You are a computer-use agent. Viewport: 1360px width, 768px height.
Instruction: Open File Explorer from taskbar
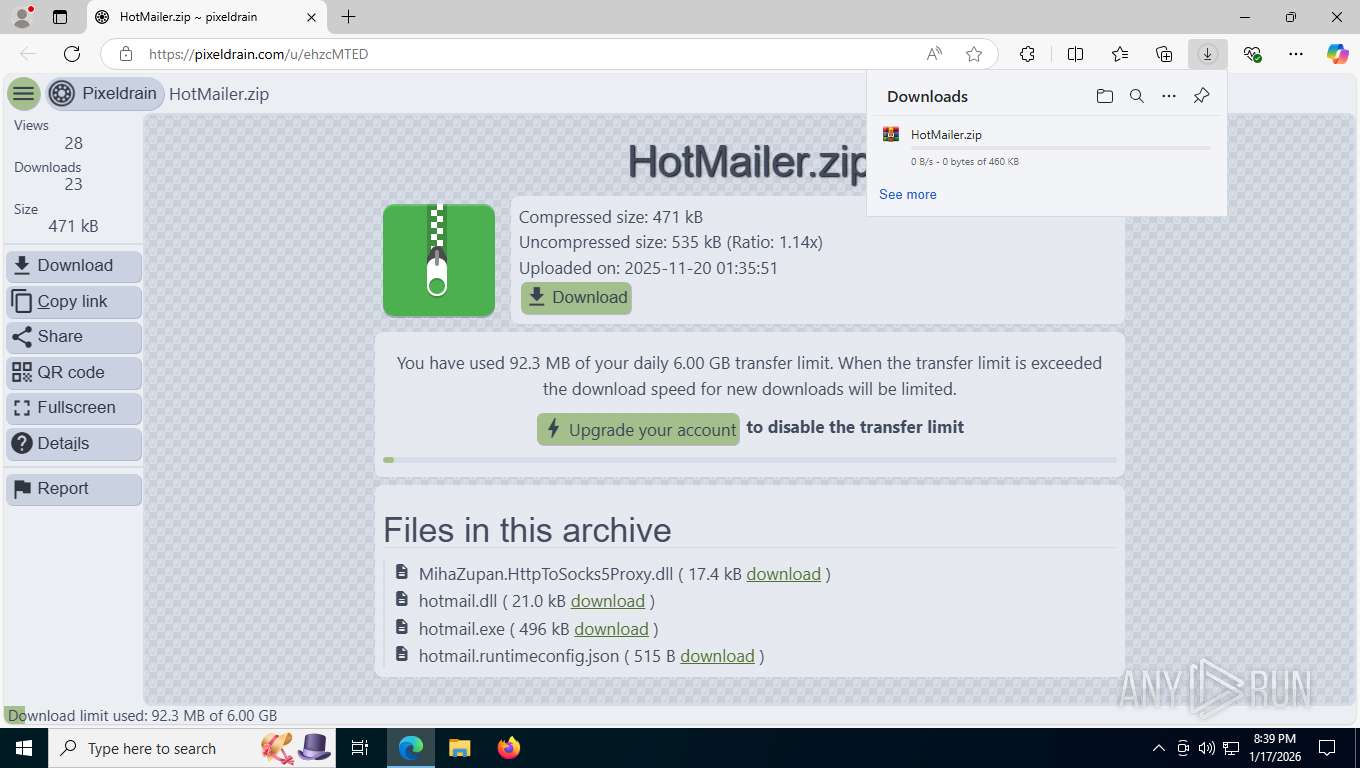click(459, 748)
